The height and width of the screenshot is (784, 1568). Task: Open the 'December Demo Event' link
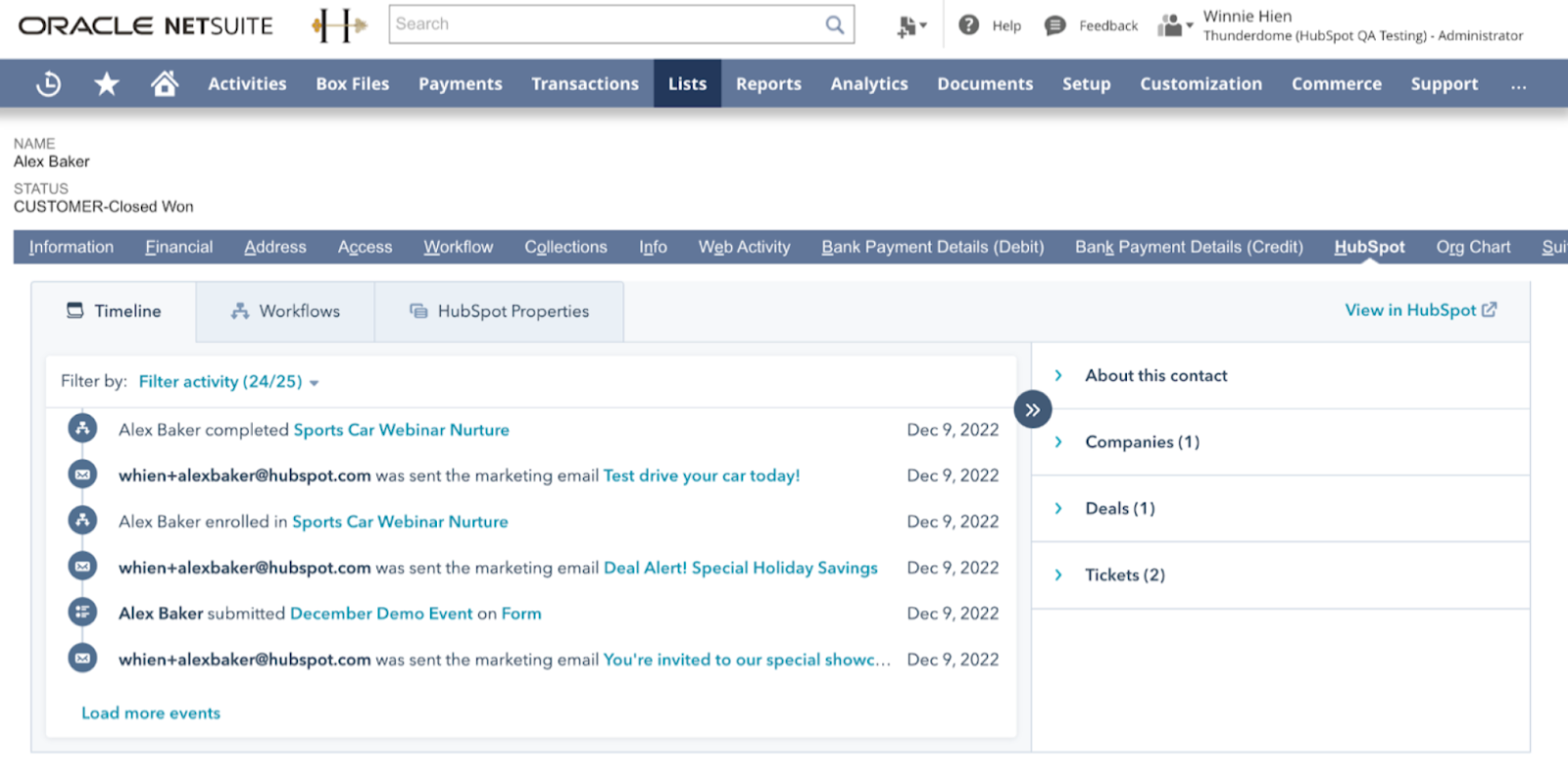pyautogui.click(x=381, y=613)
